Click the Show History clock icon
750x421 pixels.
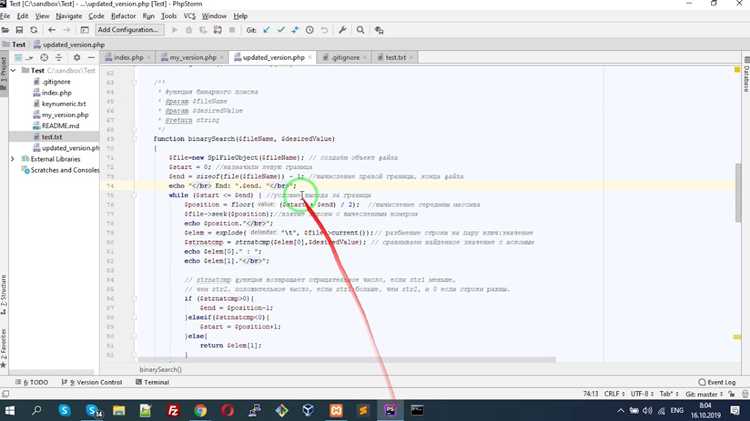(309, 30)
